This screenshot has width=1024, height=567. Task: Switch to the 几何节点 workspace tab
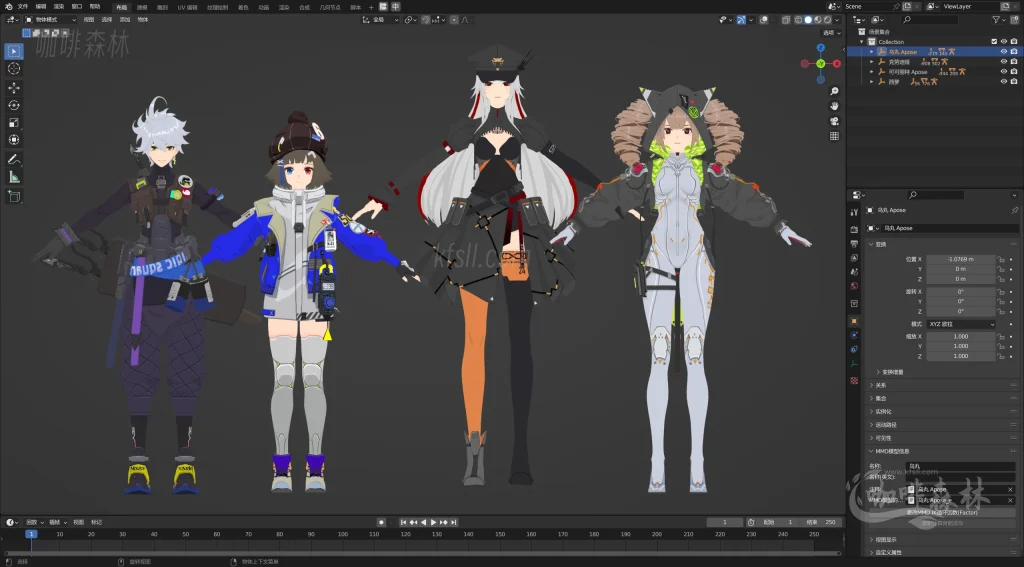point(330,7)
